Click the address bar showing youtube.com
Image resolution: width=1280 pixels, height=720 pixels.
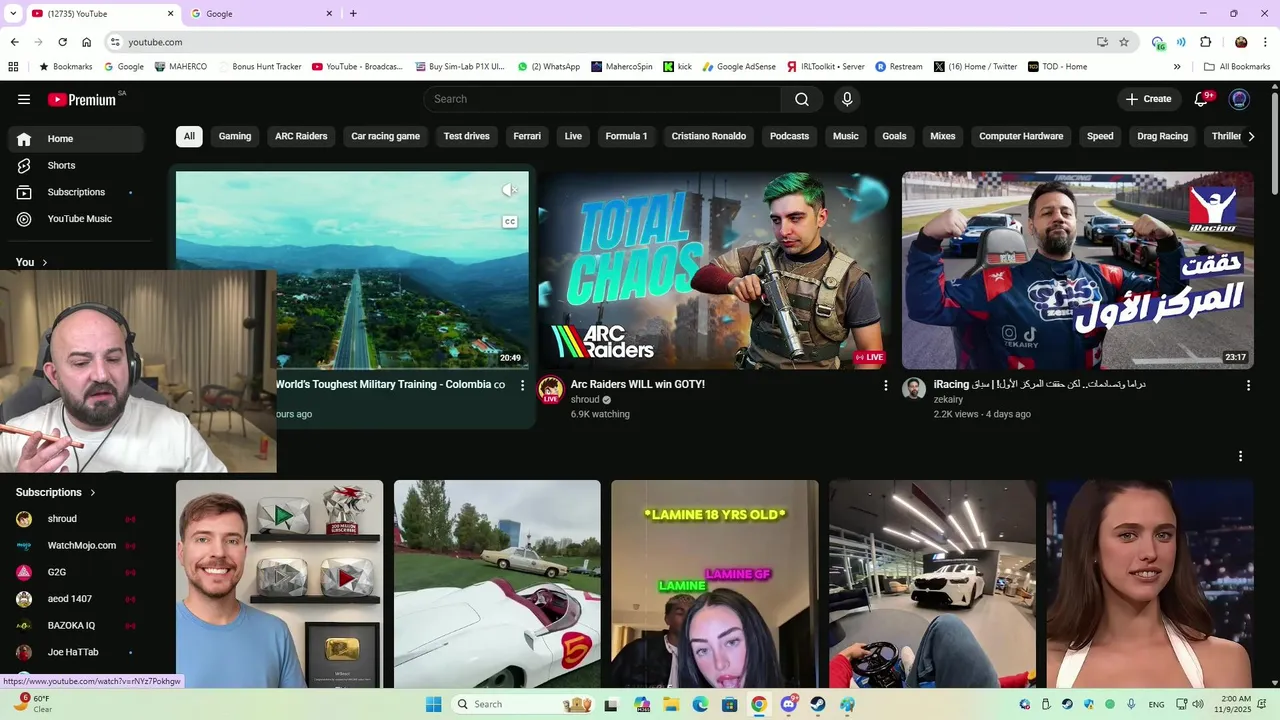[600, 42]
